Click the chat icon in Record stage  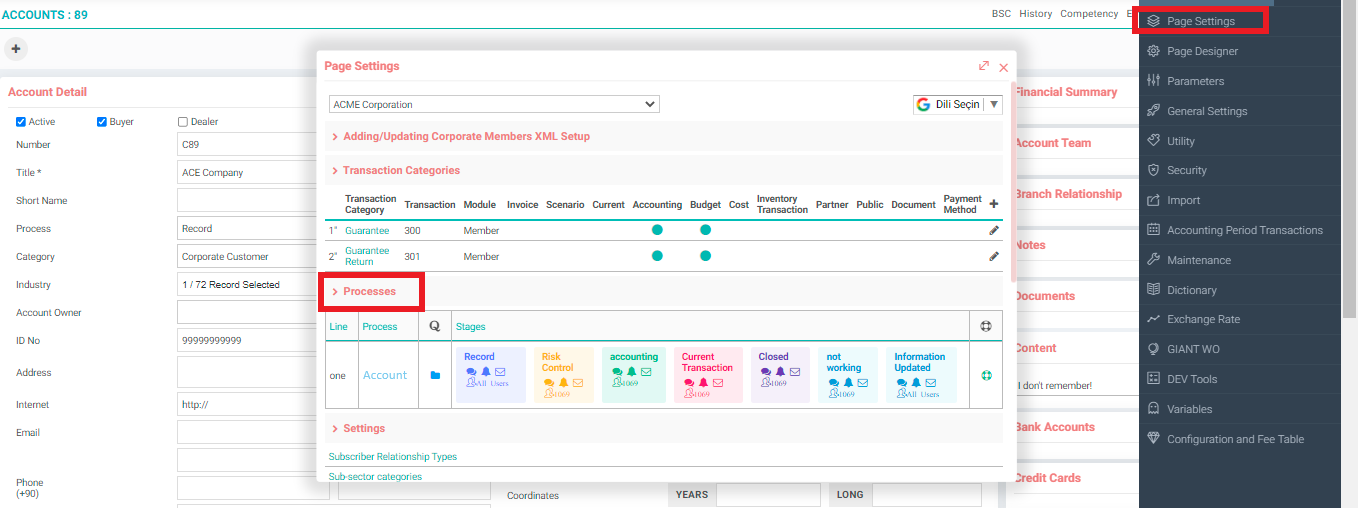click(x=471, y=371)
